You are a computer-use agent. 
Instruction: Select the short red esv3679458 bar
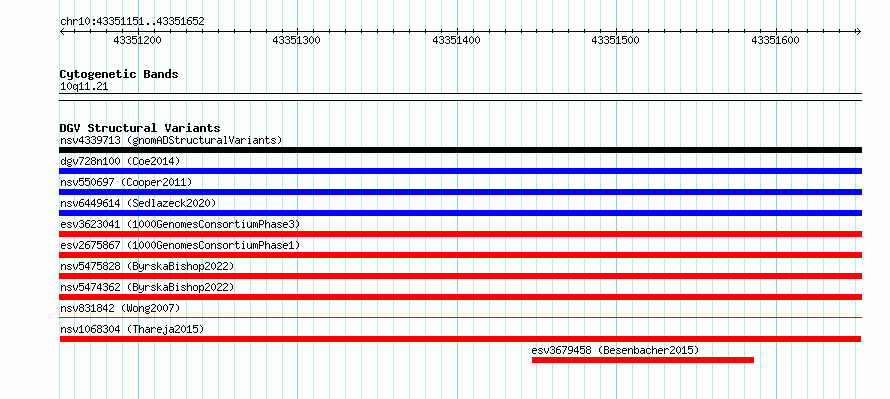click(643, 360)
